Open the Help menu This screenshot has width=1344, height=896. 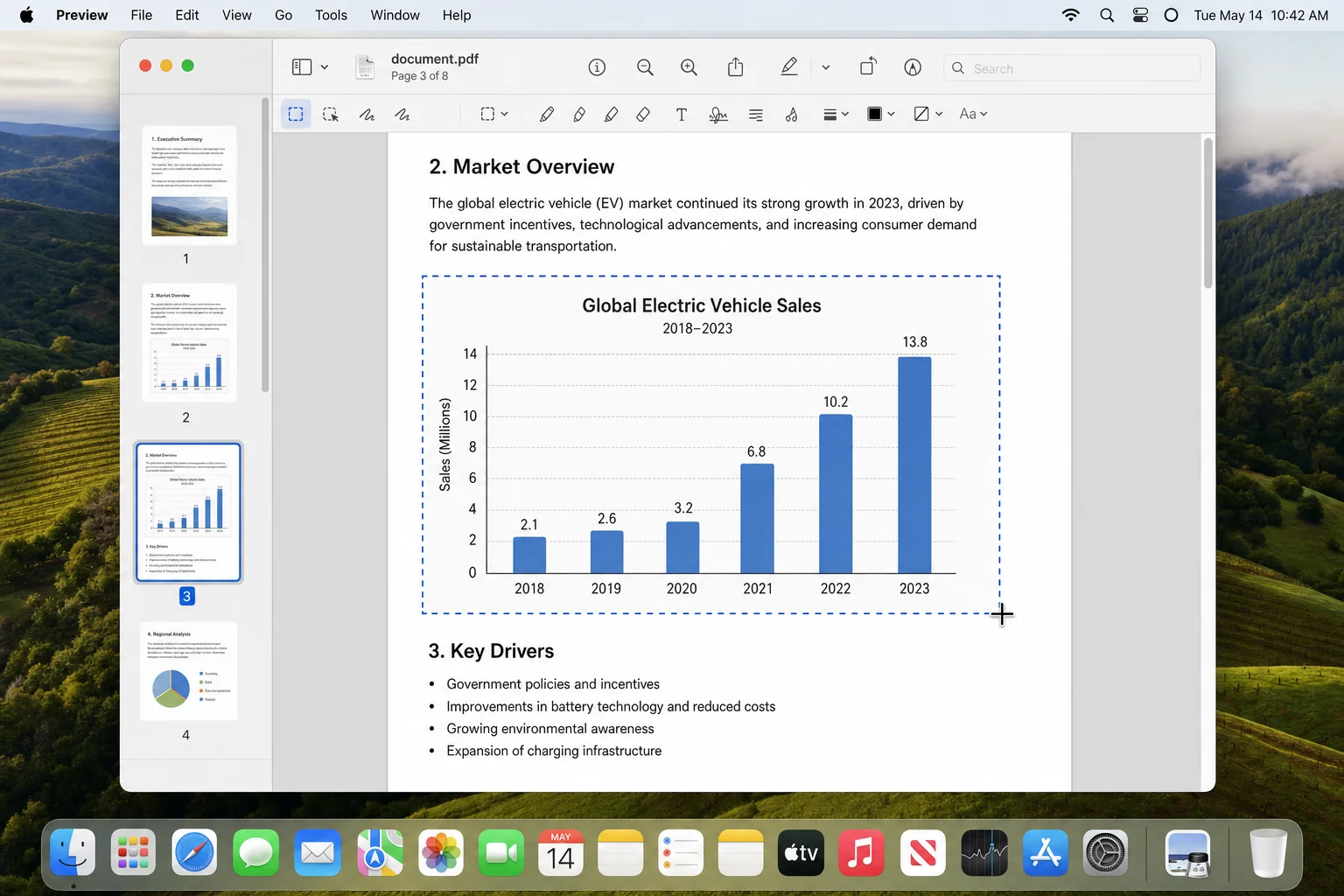(457, 15)
